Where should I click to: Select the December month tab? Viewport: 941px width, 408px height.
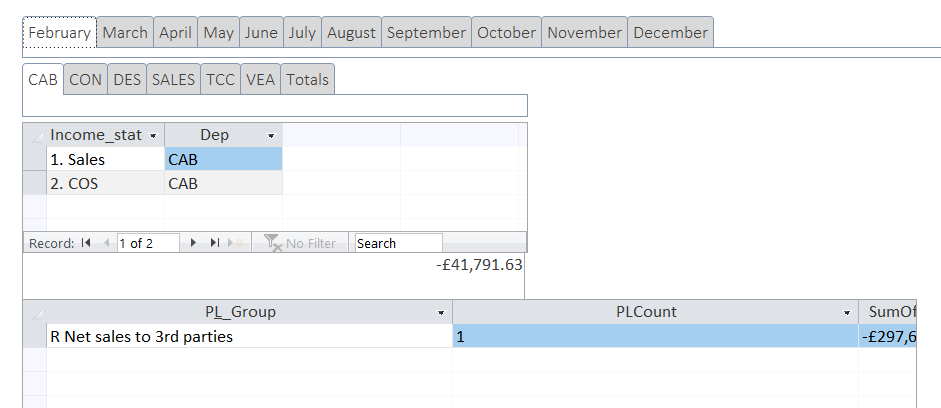[x=670, y=33]
